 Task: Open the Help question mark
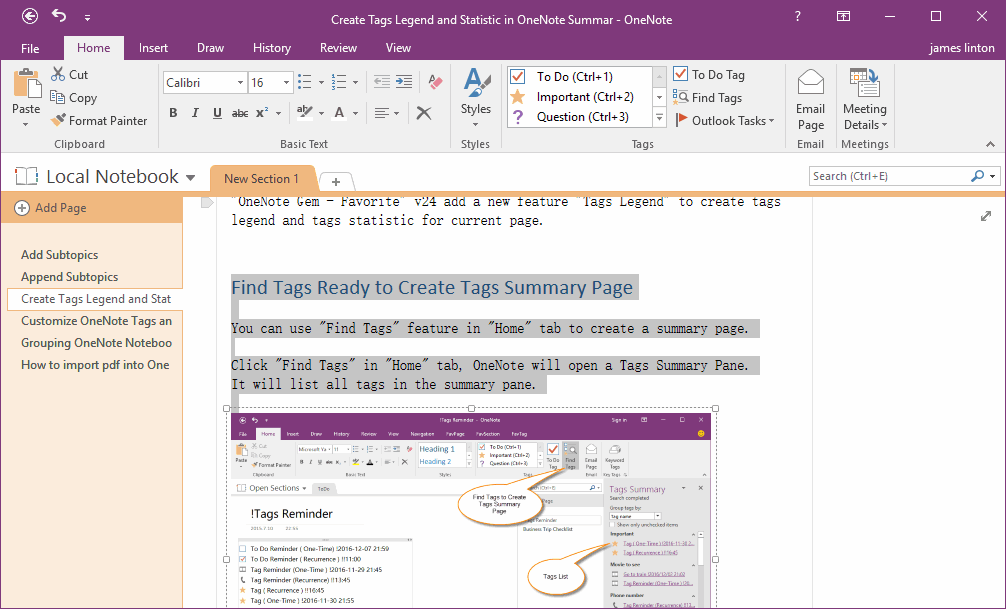click(797, 16)
